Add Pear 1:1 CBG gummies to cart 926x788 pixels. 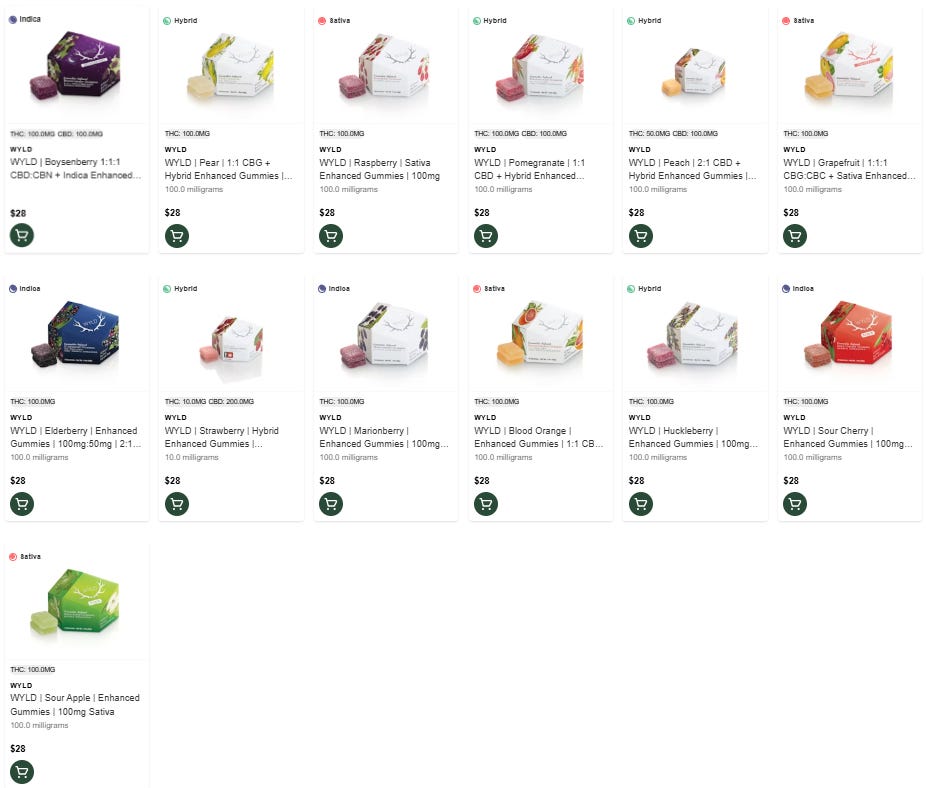point(177,236)
